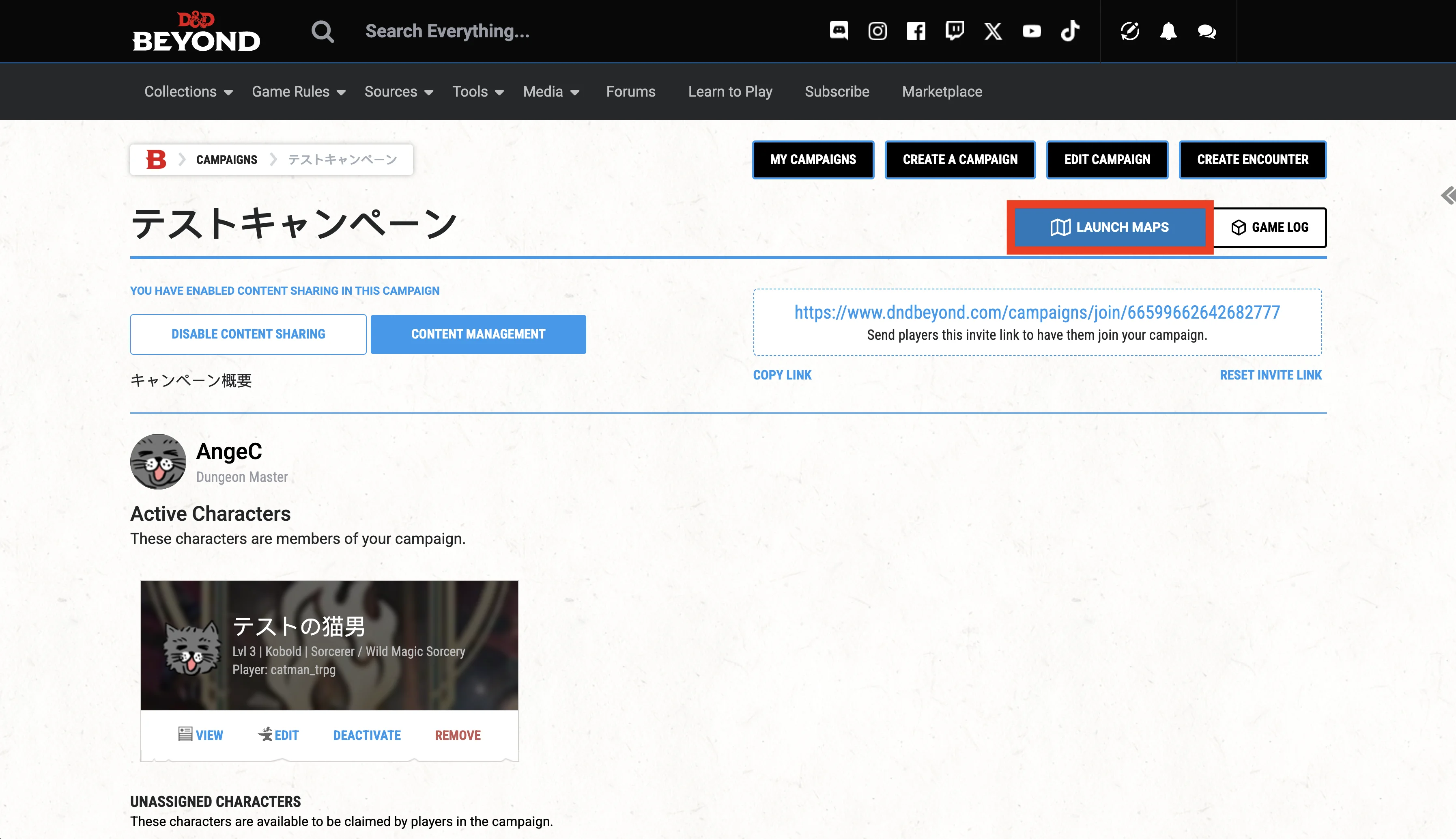Screen dimensions: 1456x839
Task: Open the Discord social icon
Action: point(839,30)
